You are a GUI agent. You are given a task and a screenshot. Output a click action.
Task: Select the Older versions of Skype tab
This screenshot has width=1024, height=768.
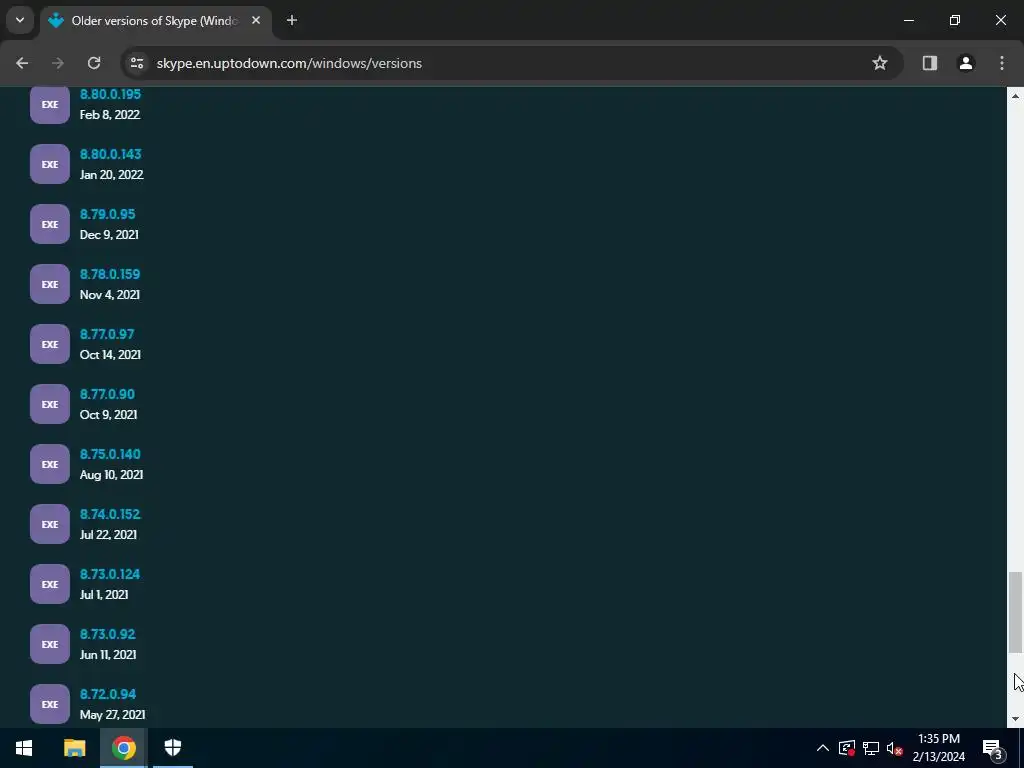155,21
